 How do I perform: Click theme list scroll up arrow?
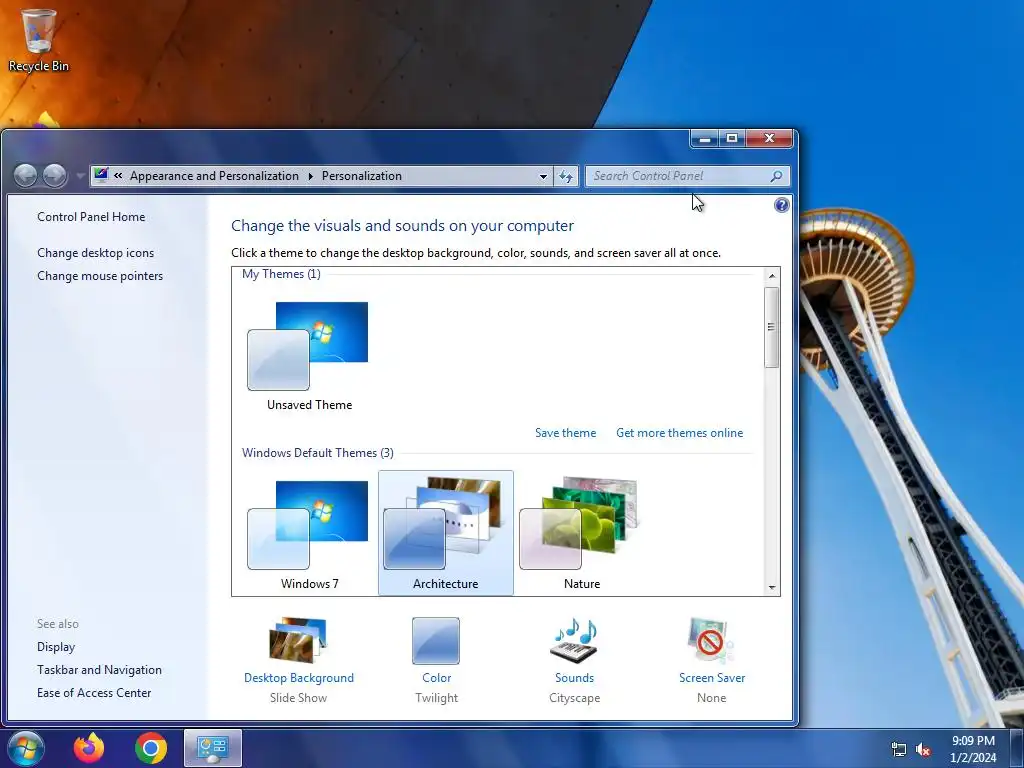coord(772,276)
